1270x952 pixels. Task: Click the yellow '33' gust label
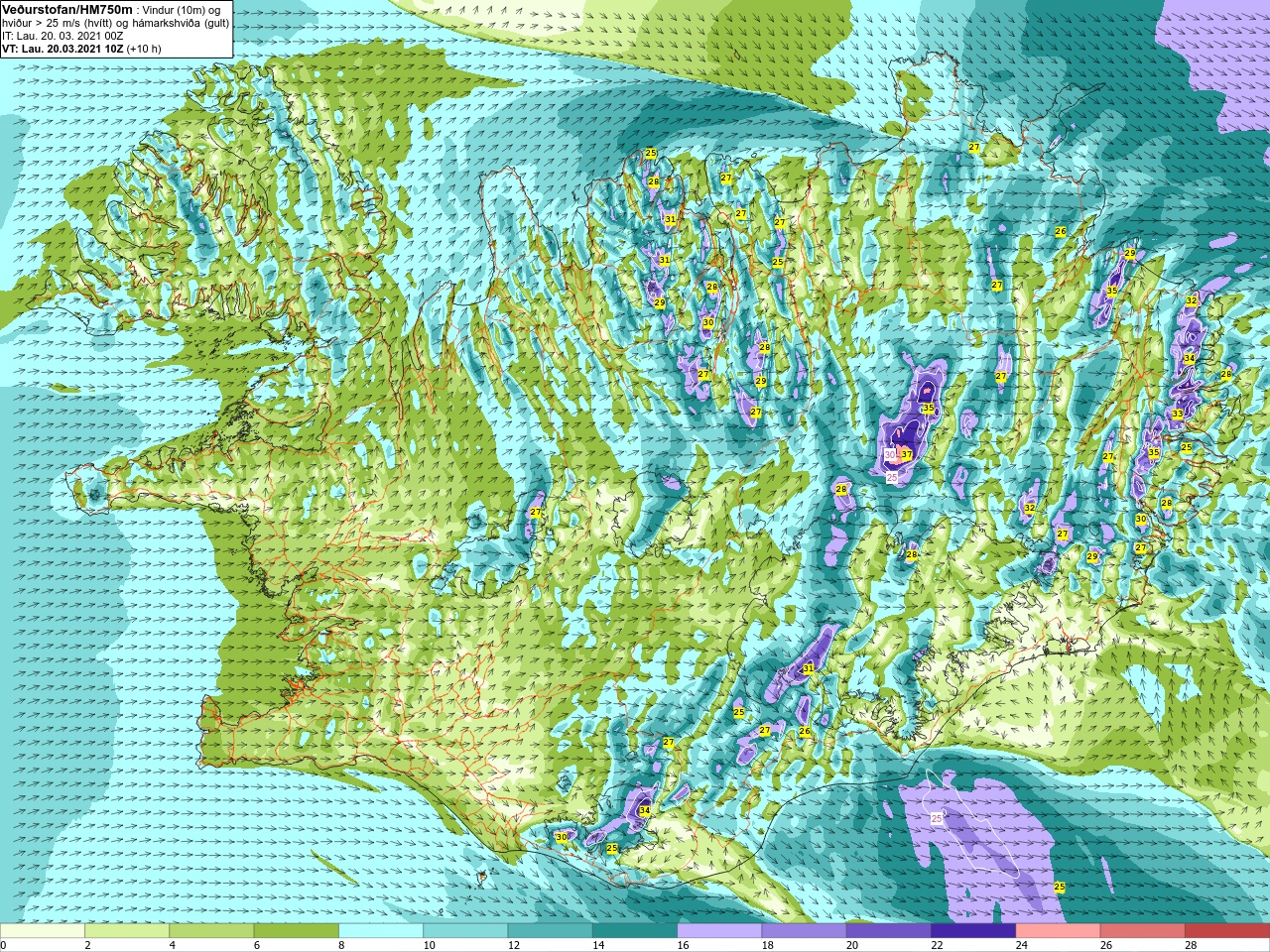[x=1178, y=414]
